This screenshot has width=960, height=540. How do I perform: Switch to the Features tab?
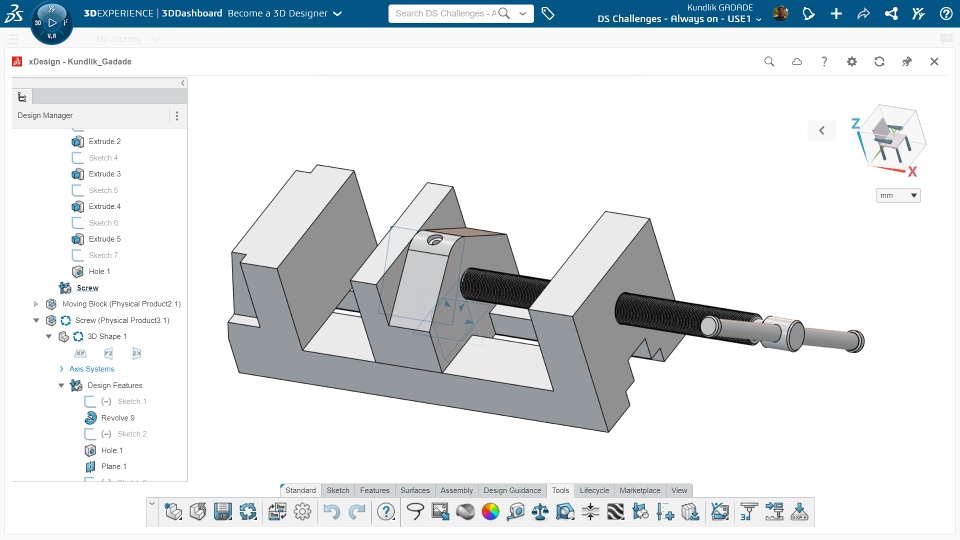tap(375, 490)
